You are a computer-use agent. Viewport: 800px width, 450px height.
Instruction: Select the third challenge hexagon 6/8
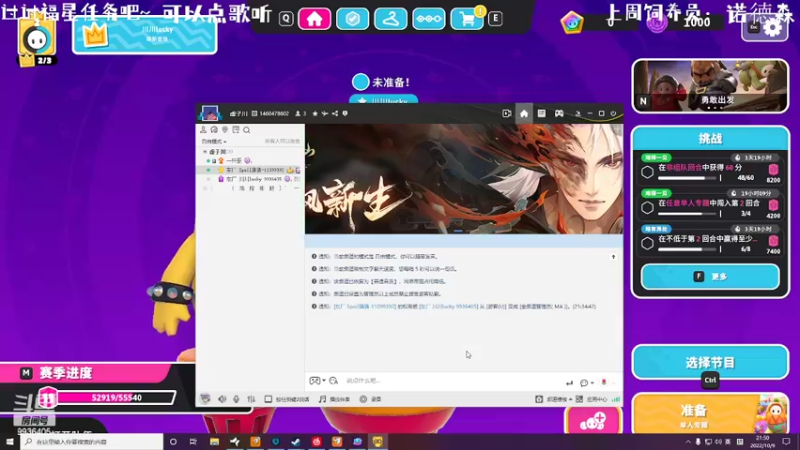(x=647, y=243)
